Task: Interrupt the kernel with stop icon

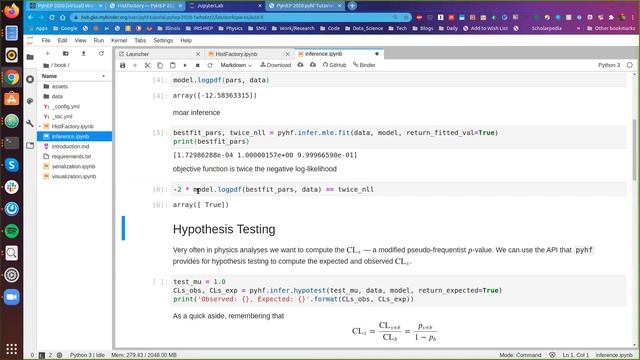Action: tap(198, 65)
